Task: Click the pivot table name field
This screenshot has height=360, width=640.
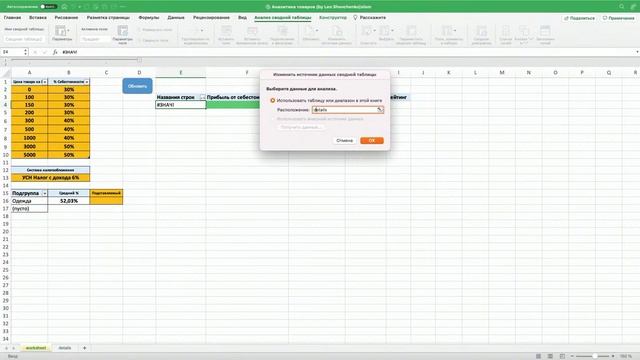Action: click(24, 39)
